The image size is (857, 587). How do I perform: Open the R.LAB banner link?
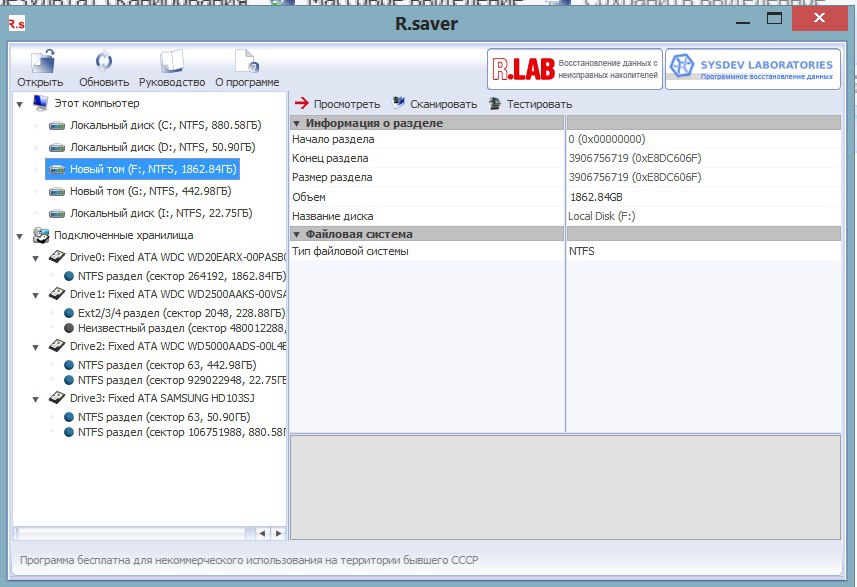573,69
